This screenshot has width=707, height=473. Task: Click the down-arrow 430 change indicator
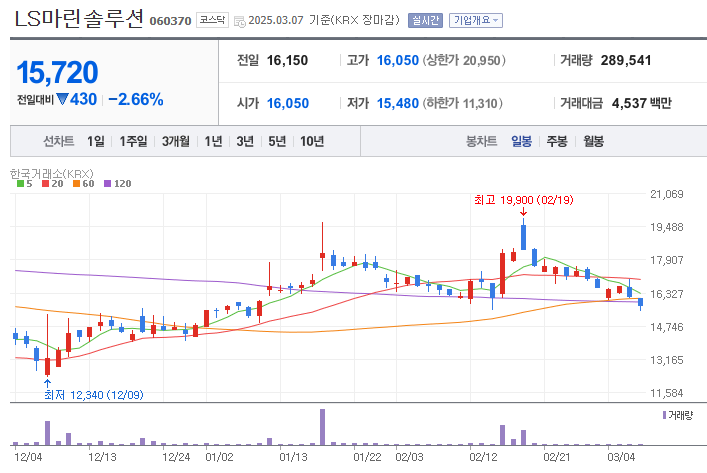coord(77,99)
